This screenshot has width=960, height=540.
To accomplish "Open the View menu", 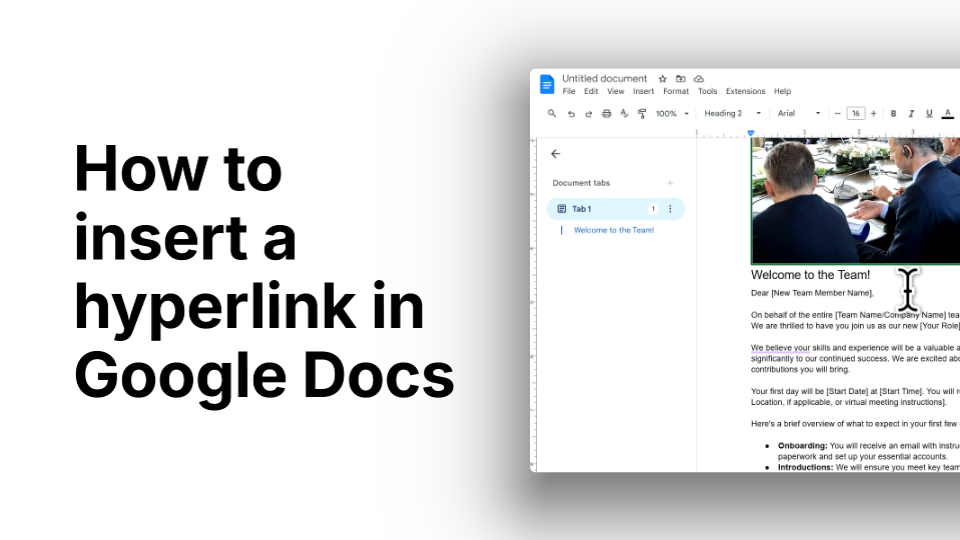I will pos(615,91).
